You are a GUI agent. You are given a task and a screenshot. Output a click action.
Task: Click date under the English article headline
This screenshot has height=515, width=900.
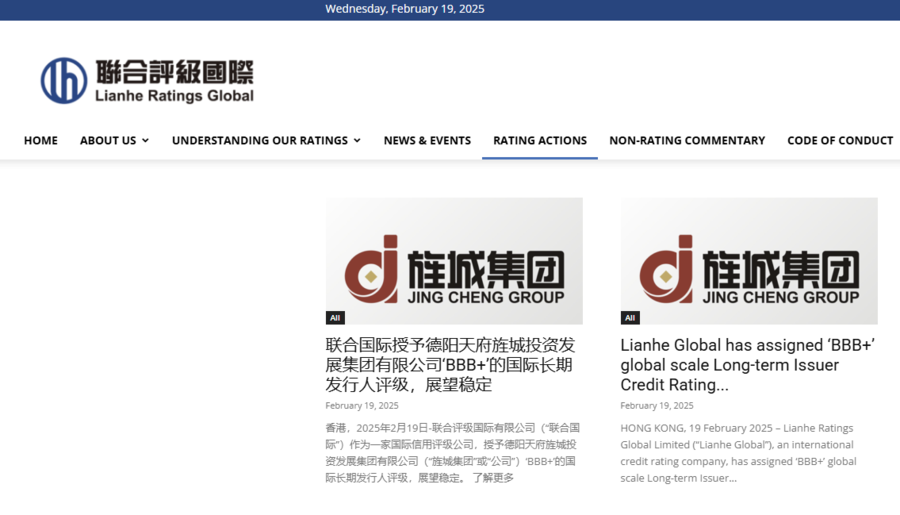[657, 405]
